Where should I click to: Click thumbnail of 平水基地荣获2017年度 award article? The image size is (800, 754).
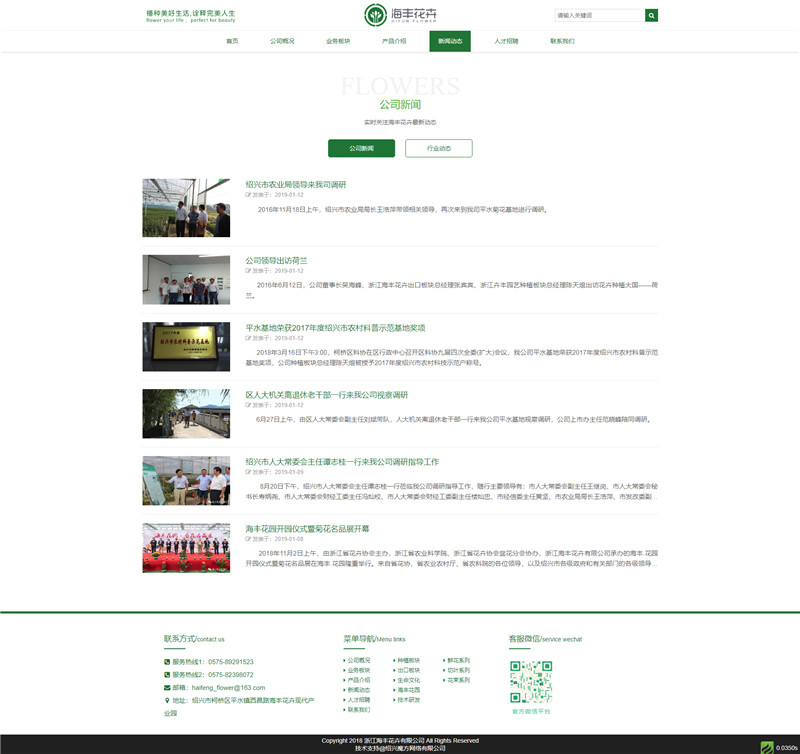click(x=186, y=346)
